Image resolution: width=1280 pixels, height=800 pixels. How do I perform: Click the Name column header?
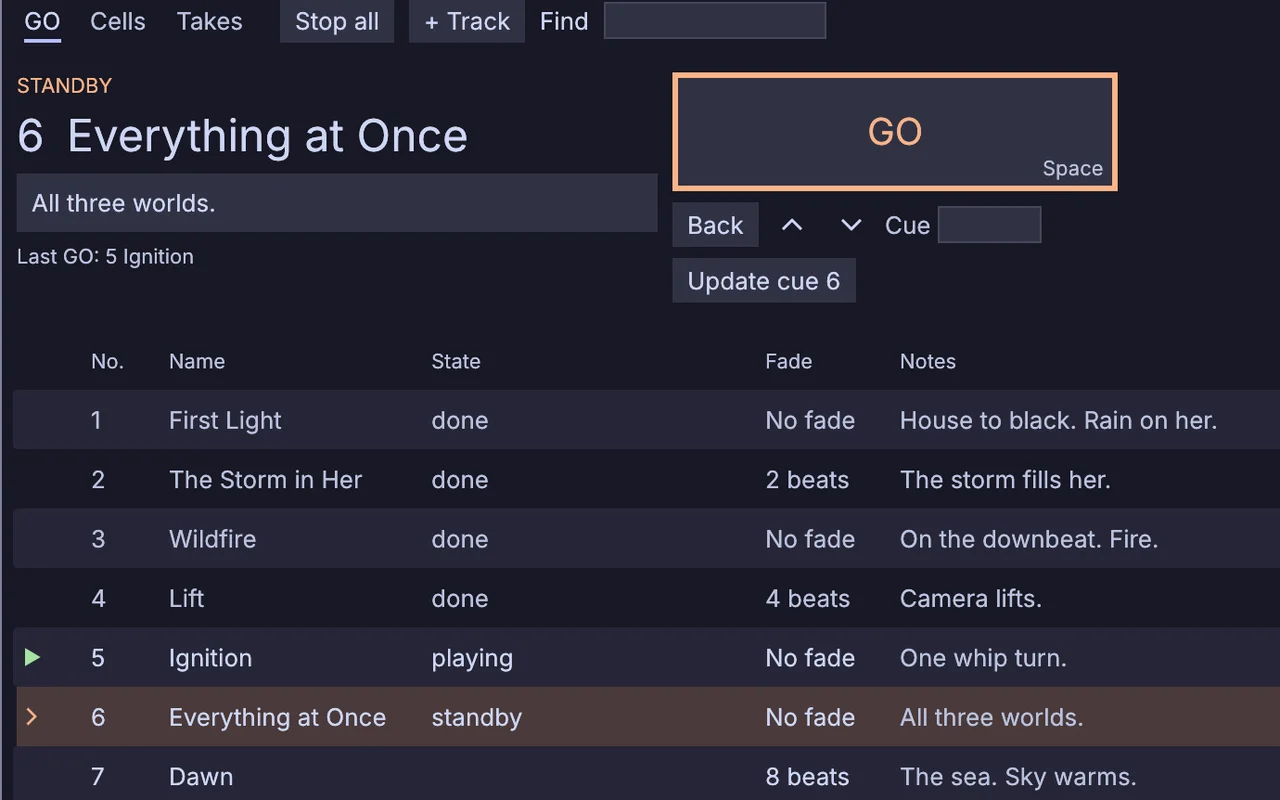tap(197, 361)
